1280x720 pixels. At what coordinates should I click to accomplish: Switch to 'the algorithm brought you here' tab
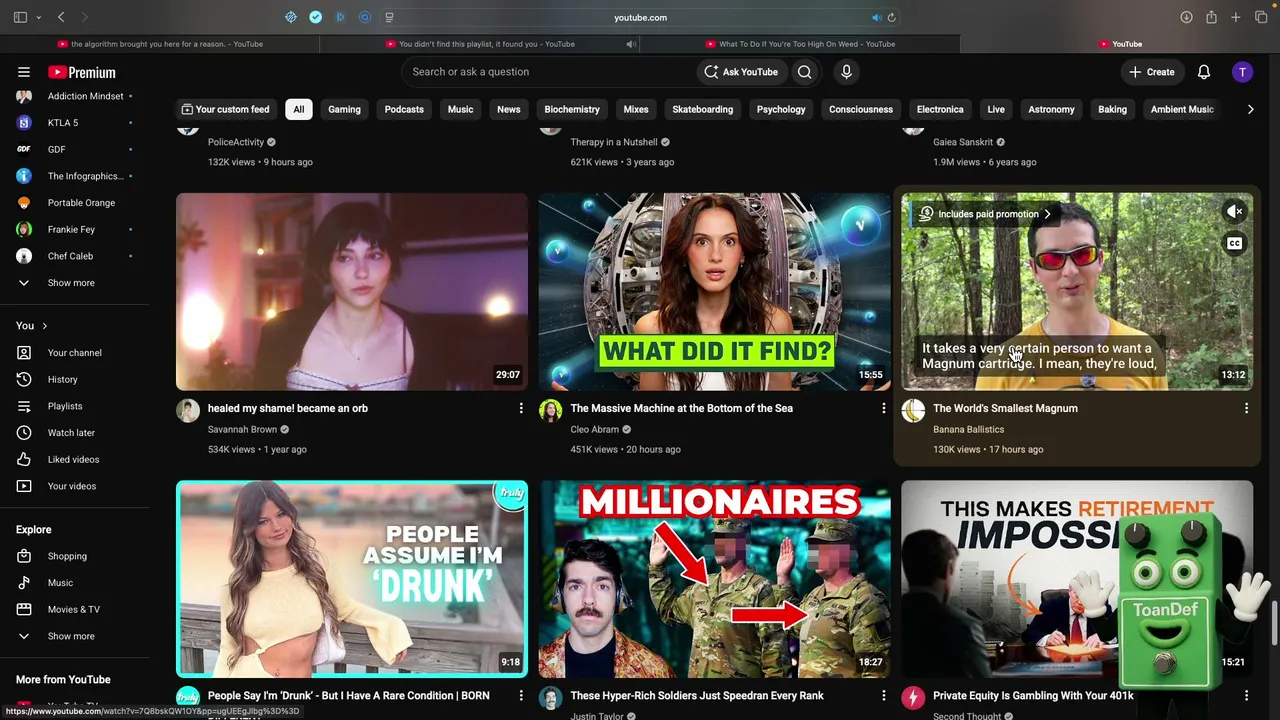(160, 44)
